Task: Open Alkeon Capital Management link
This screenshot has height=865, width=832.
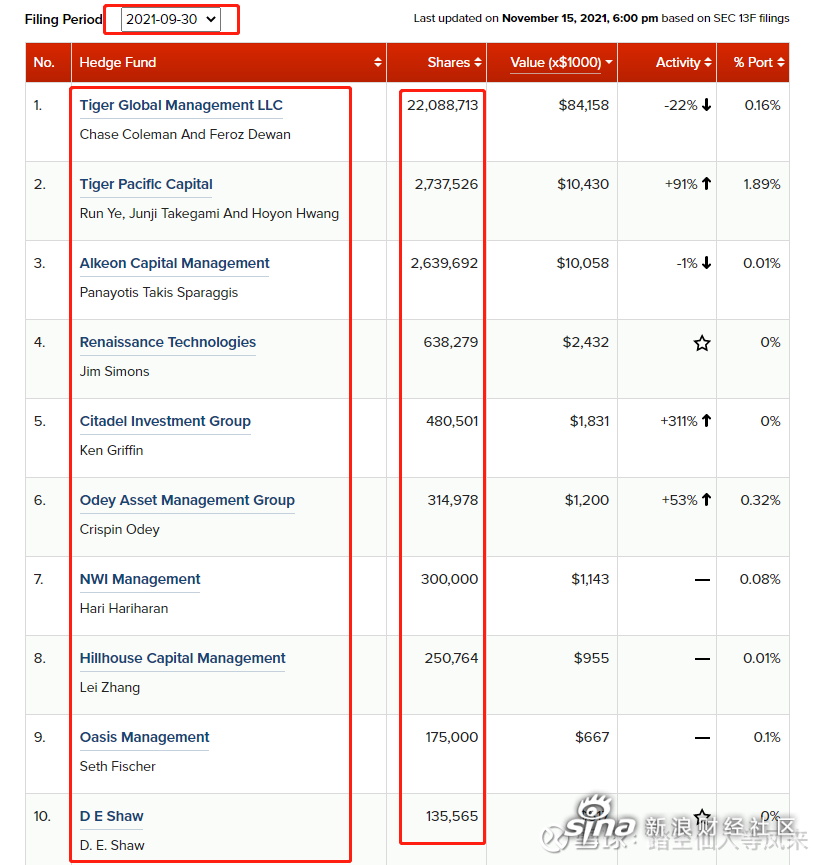Action: coord(174,263)
